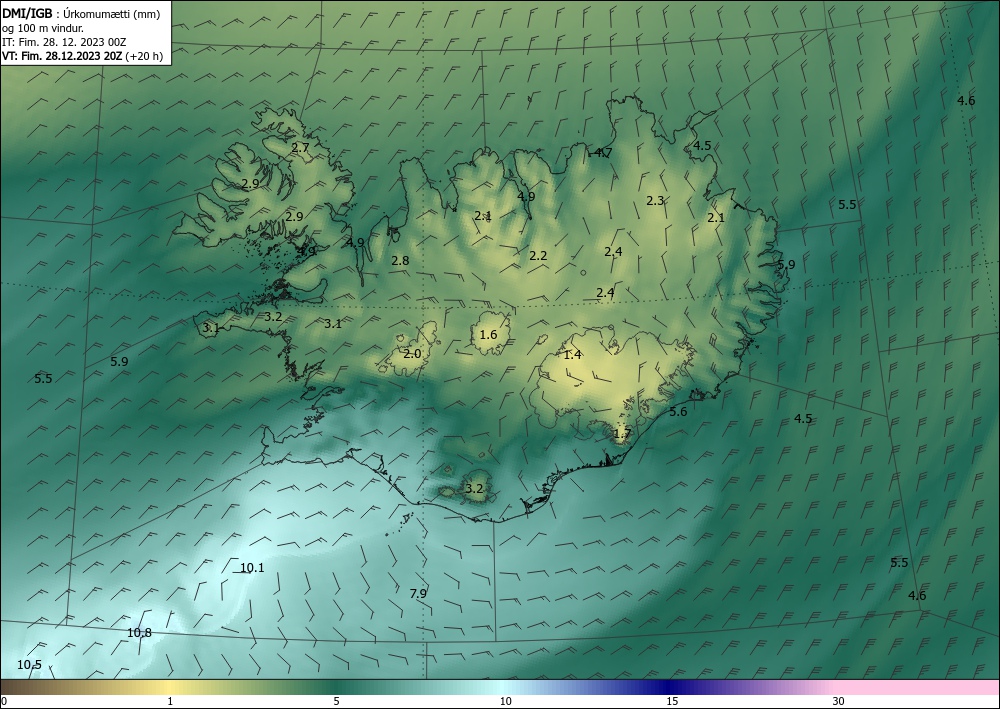
Task: Click the 2.2 value in central north Iceland
Action: coord(538,256)
